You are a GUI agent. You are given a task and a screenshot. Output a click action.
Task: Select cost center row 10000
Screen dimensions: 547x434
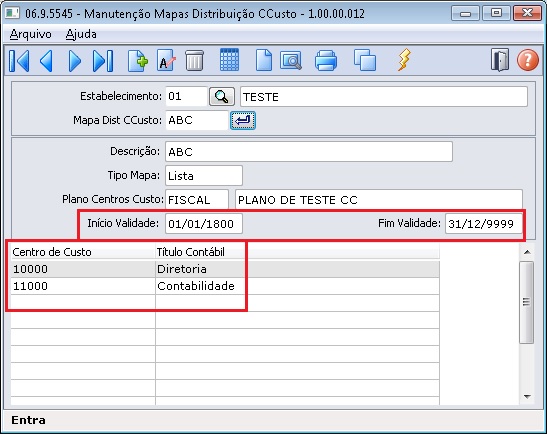(225, 269)
